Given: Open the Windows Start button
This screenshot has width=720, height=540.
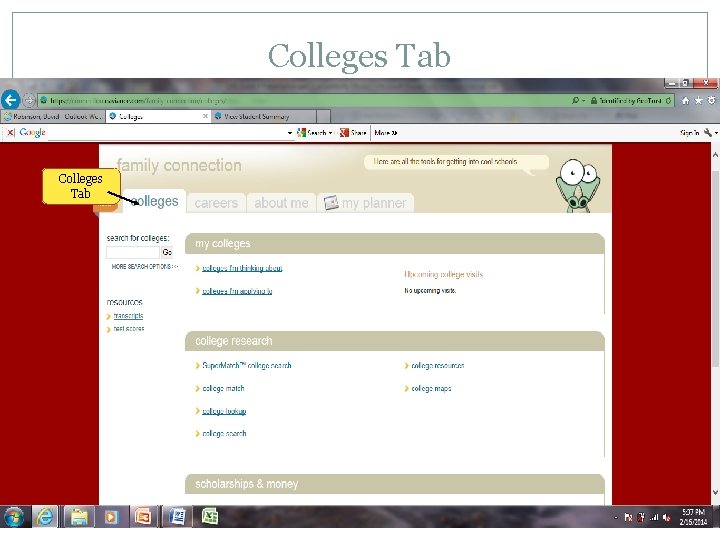Looking at the screenshot, I should [x=14, y=517].
